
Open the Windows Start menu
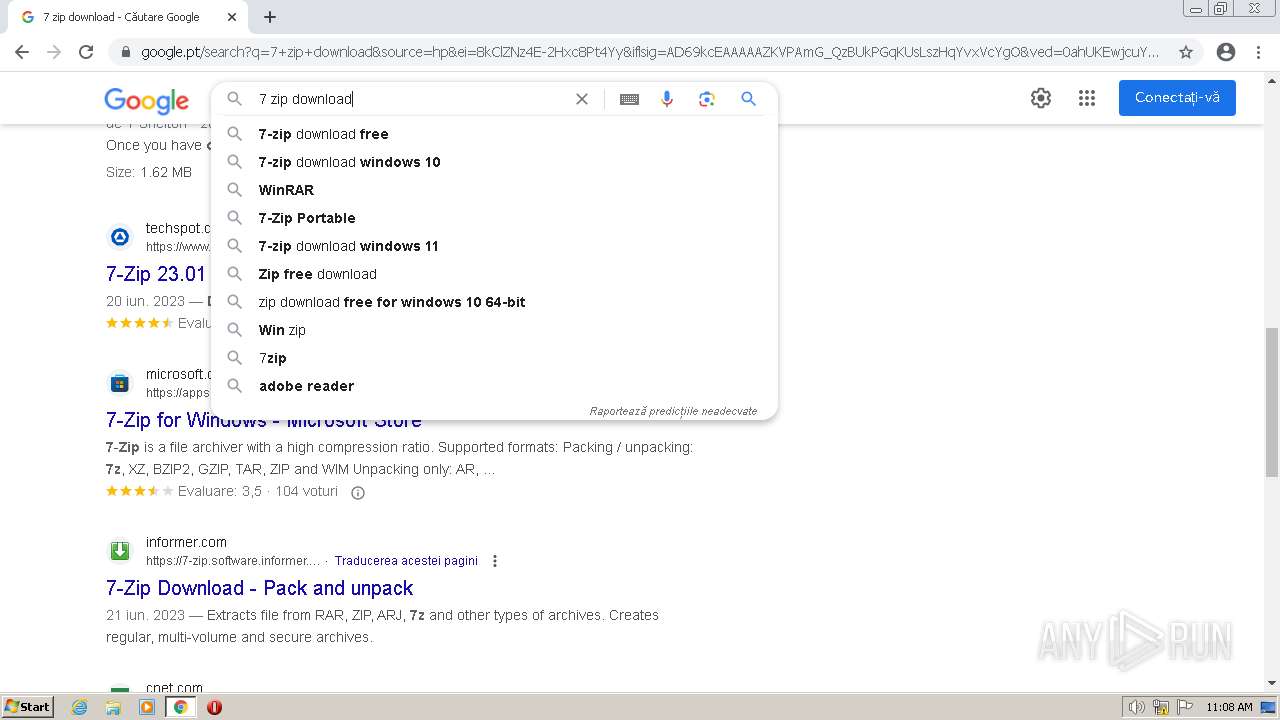[28, 707]
